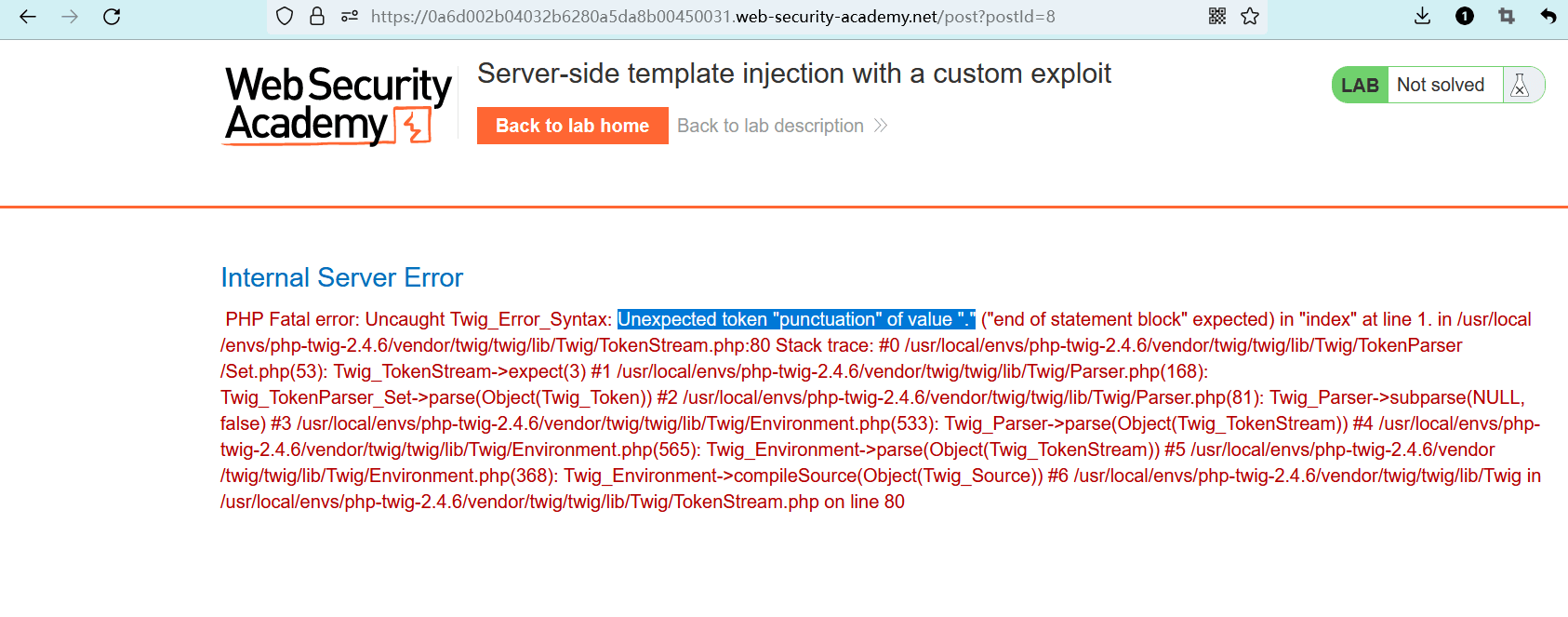Open the tracking protection shield icon
This screenshot has width=1568, height=617.
tap(286, 17)
